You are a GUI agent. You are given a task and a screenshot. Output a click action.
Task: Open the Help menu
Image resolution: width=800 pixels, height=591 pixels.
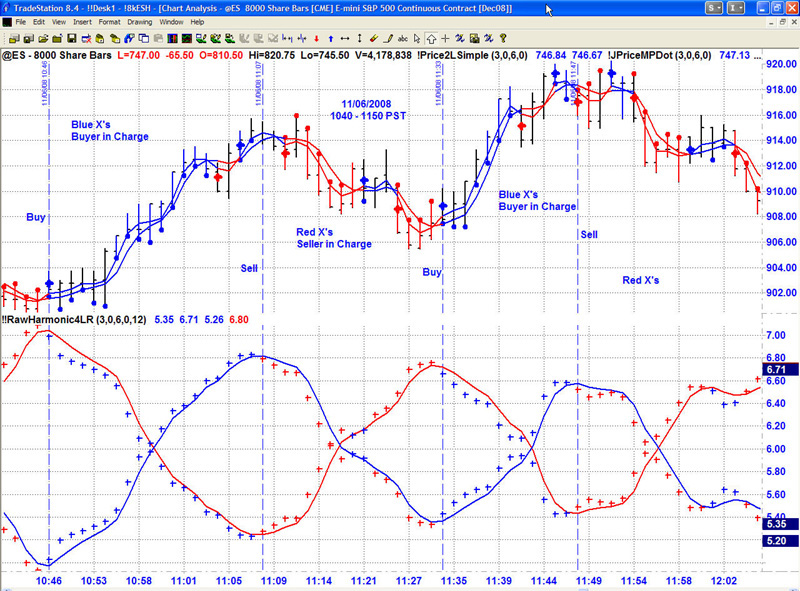click(197, 22)
